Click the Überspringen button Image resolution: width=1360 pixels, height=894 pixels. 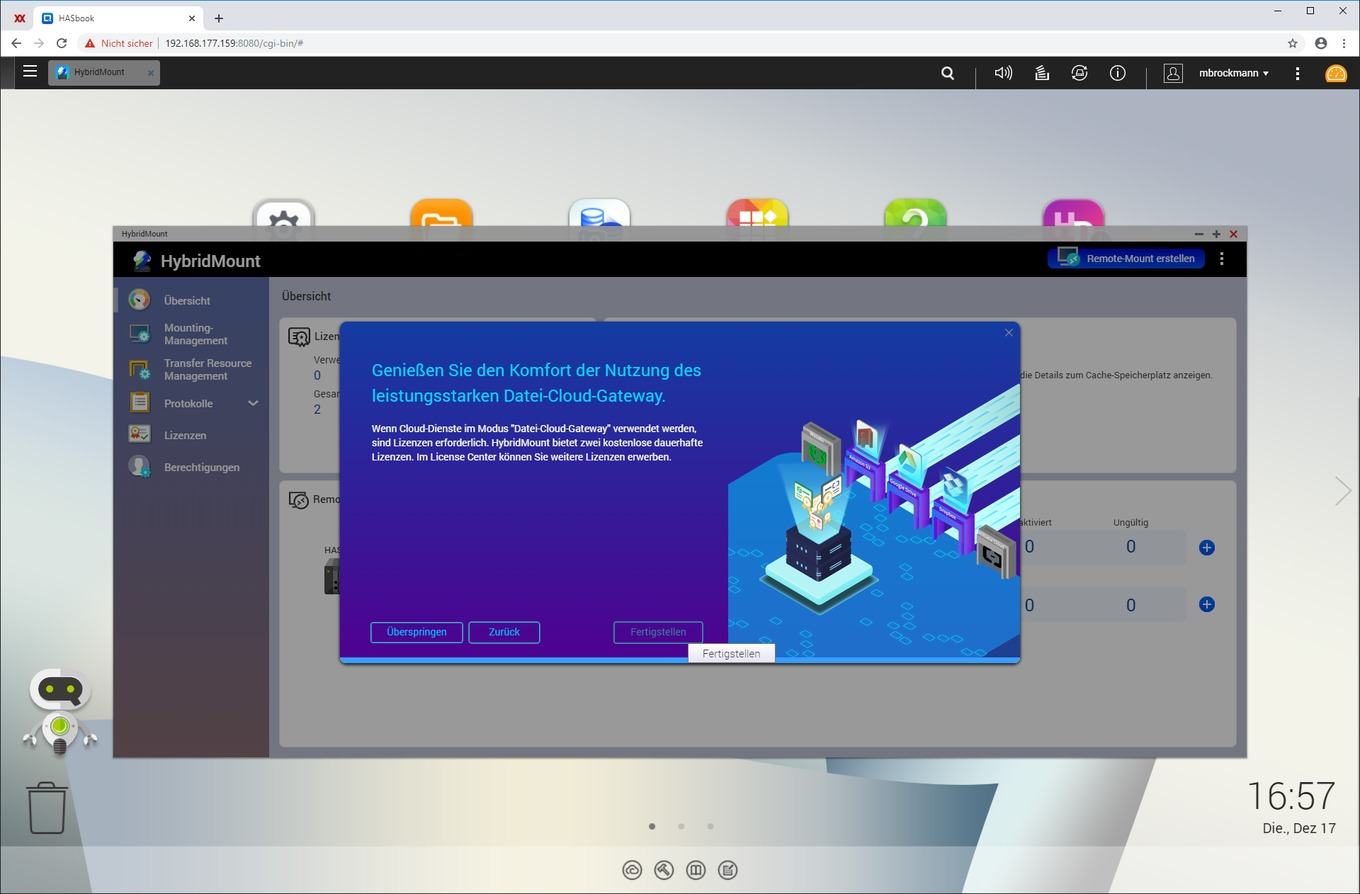tap(416, 632)
